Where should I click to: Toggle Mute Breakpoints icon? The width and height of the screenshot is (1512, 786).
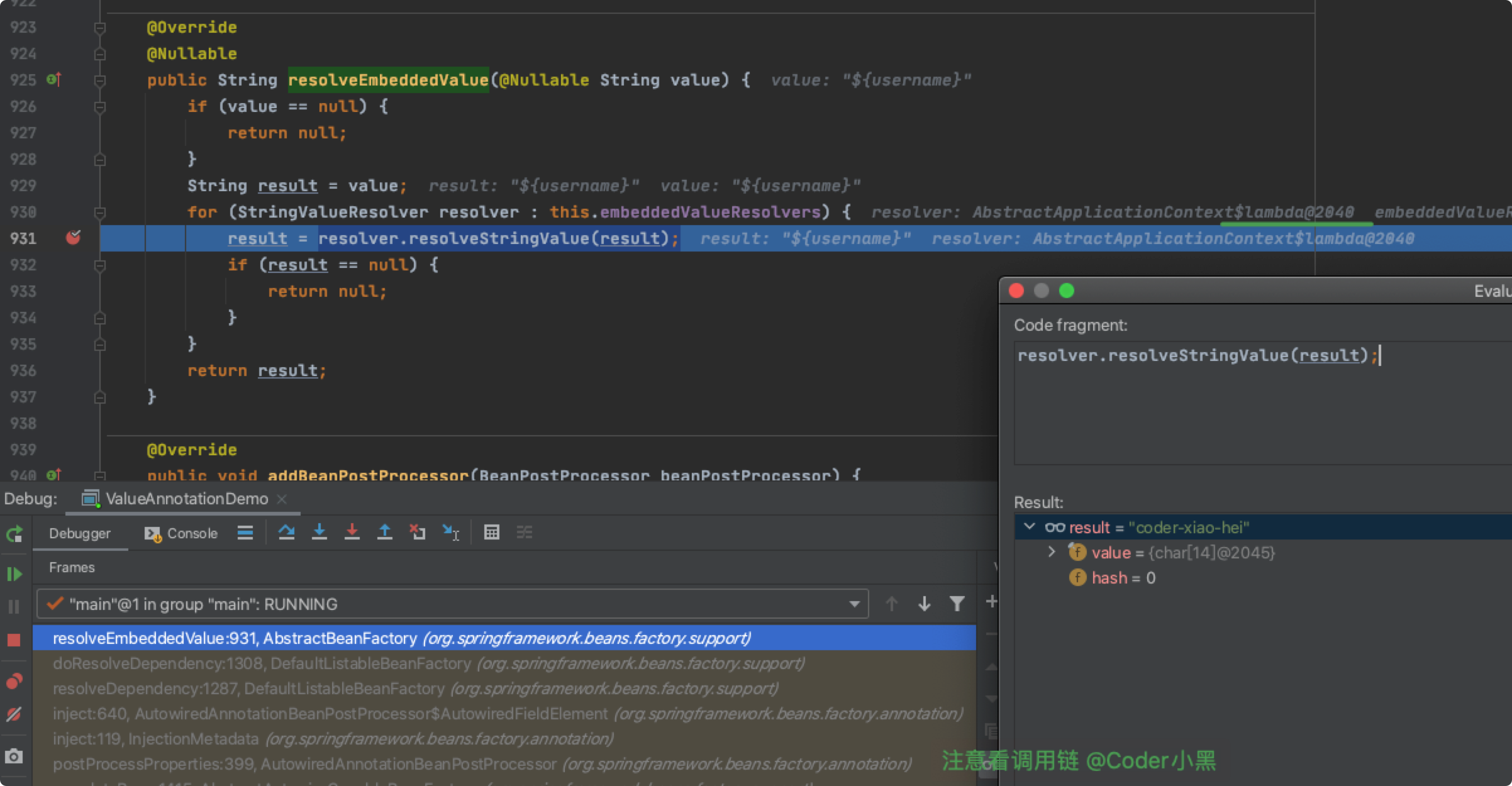14,714
